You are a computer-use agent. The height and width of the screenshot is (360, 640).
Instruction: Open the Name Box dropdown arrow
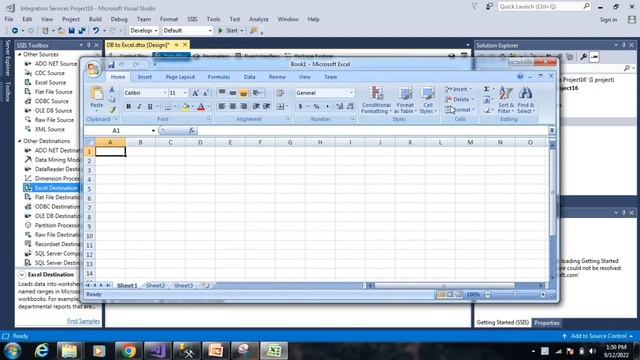(x=153, y=131)
